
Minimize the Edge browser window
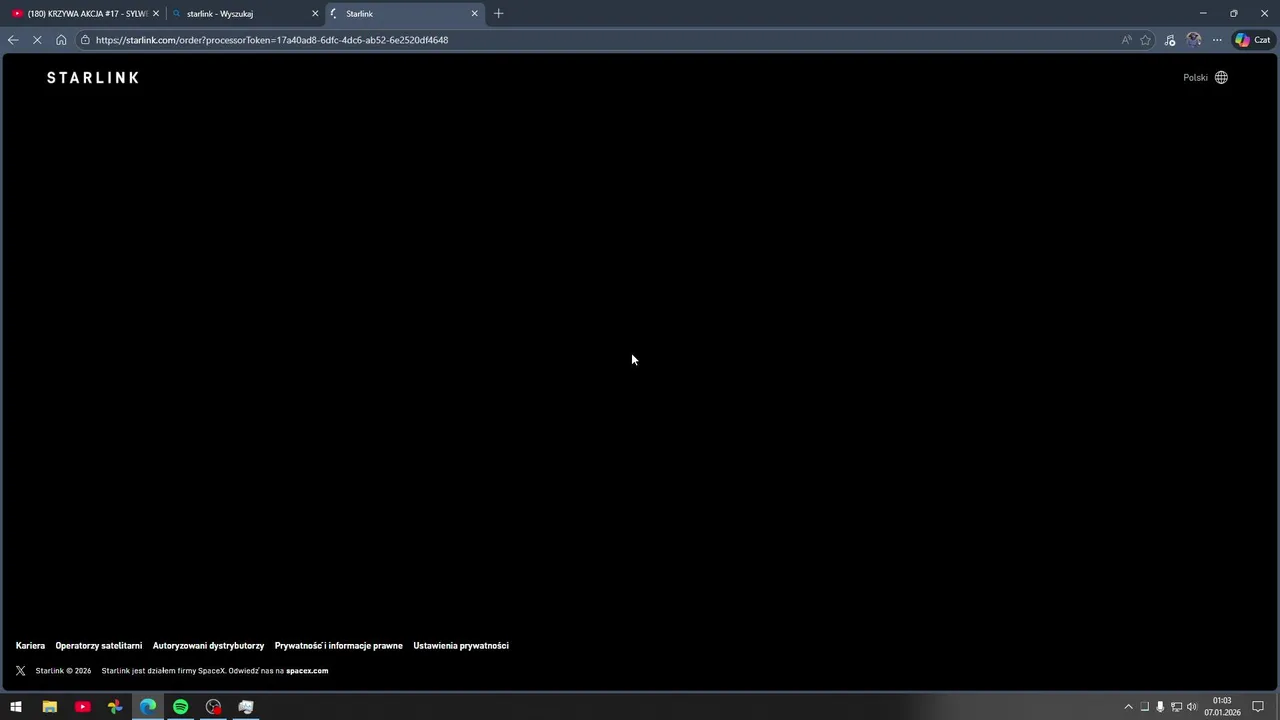pos(1203,13)
